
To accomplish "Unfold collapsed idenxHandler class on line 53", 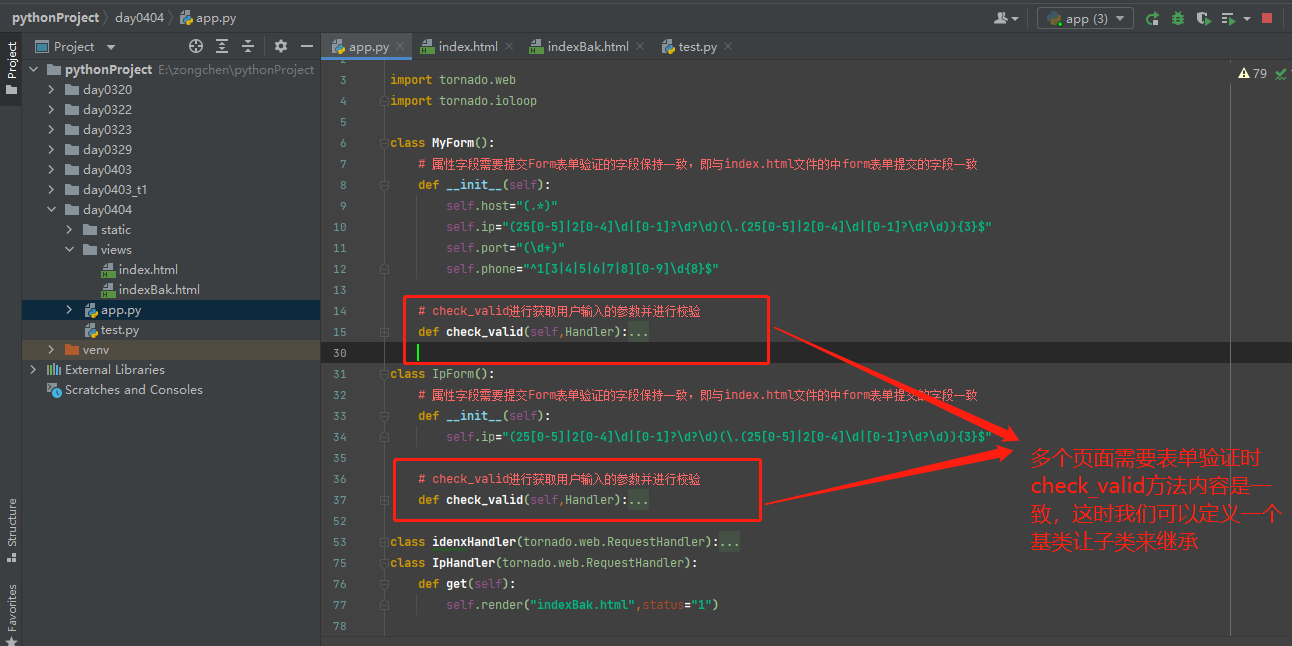I will pyautogui.click(x=729, y=542).
